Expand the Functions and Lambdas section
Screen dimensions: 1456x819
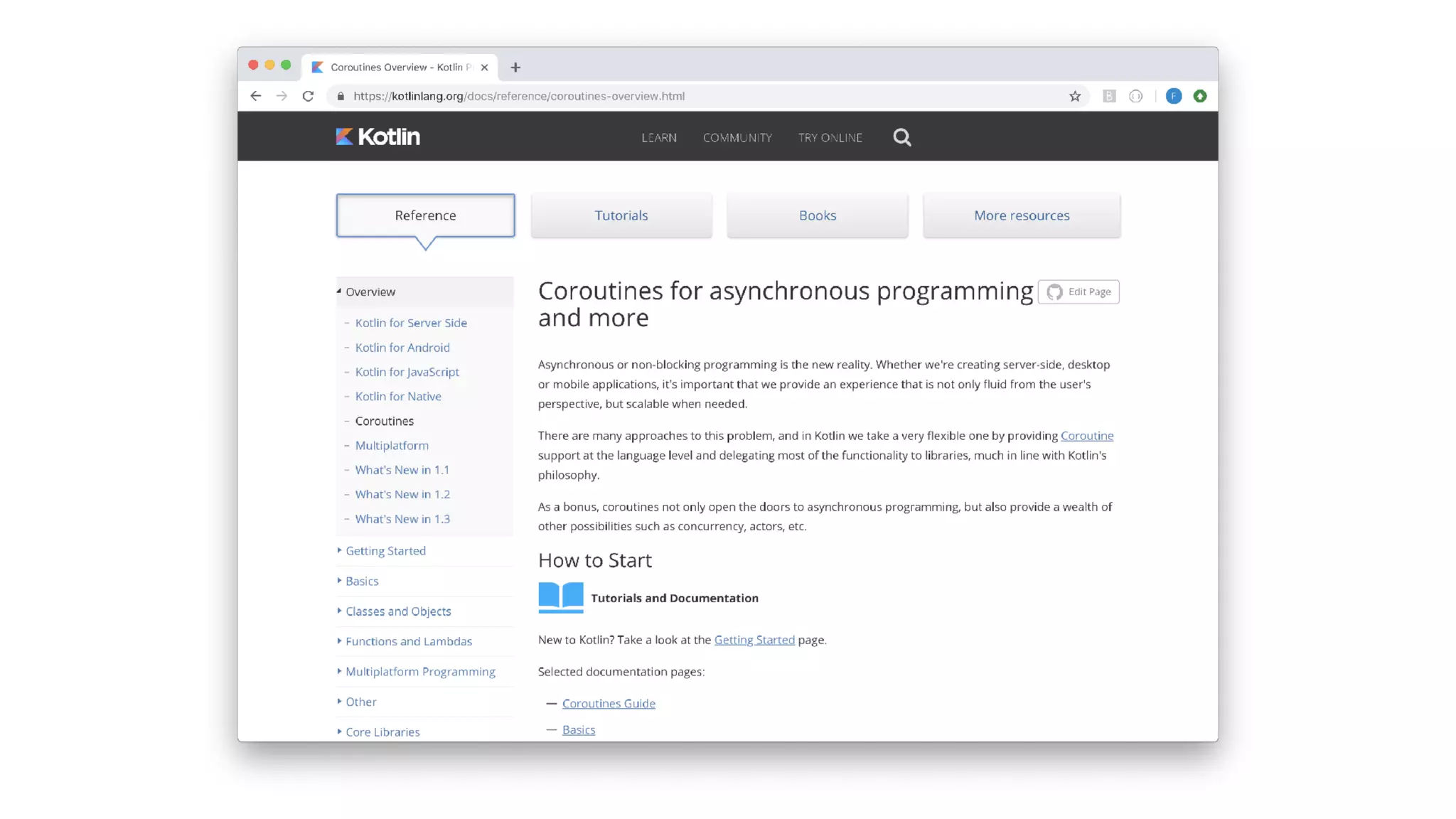(408, 641)
